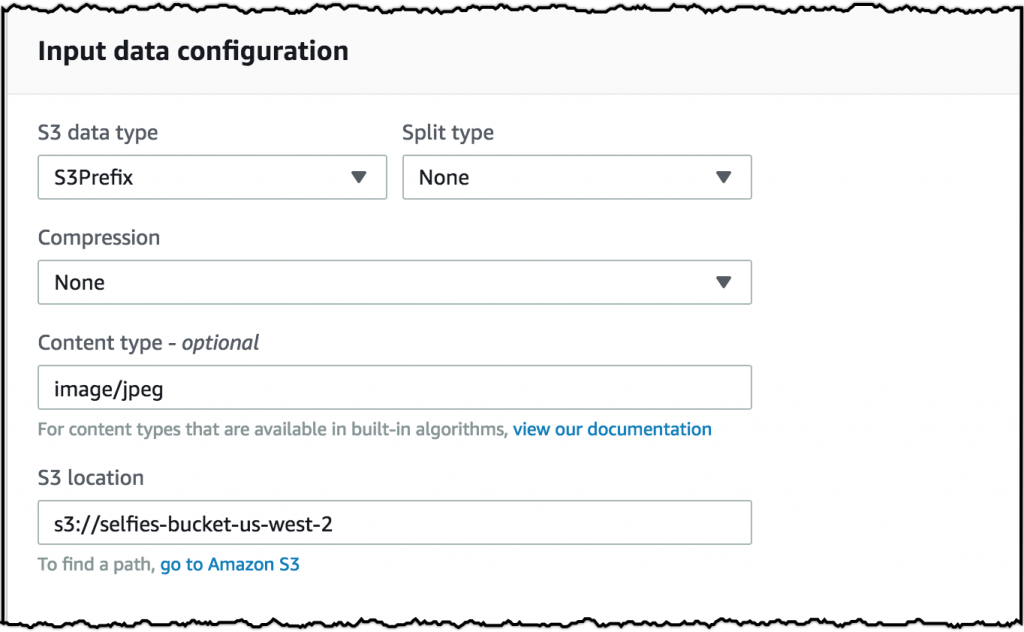
Task: Click the 'S3 data type' label
Action: (98, 132)
